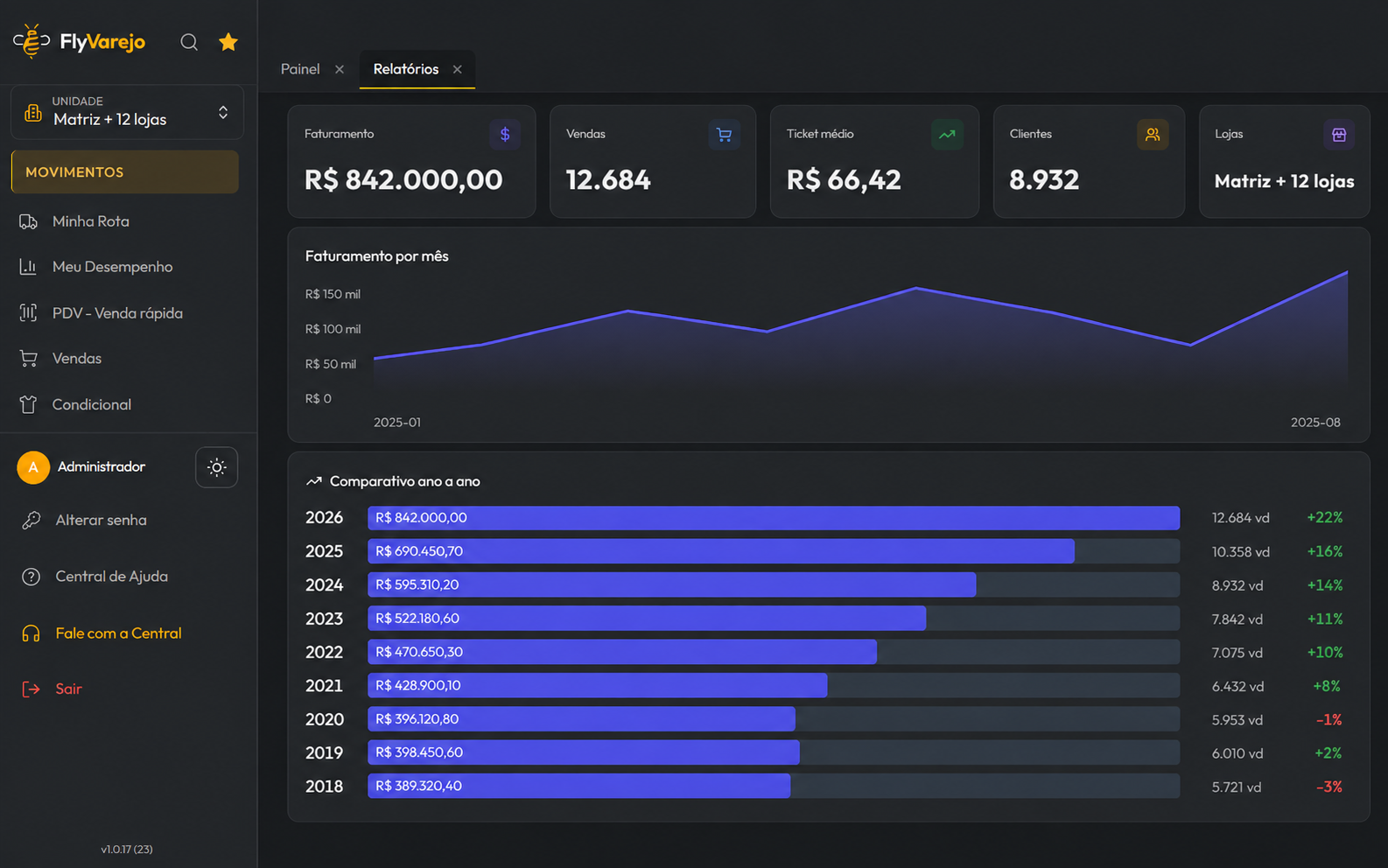This screenshot has height=868, width=1388.
Task: Click the 2023 bar R$ 522.180,60
Action: (x=647, y=619)
